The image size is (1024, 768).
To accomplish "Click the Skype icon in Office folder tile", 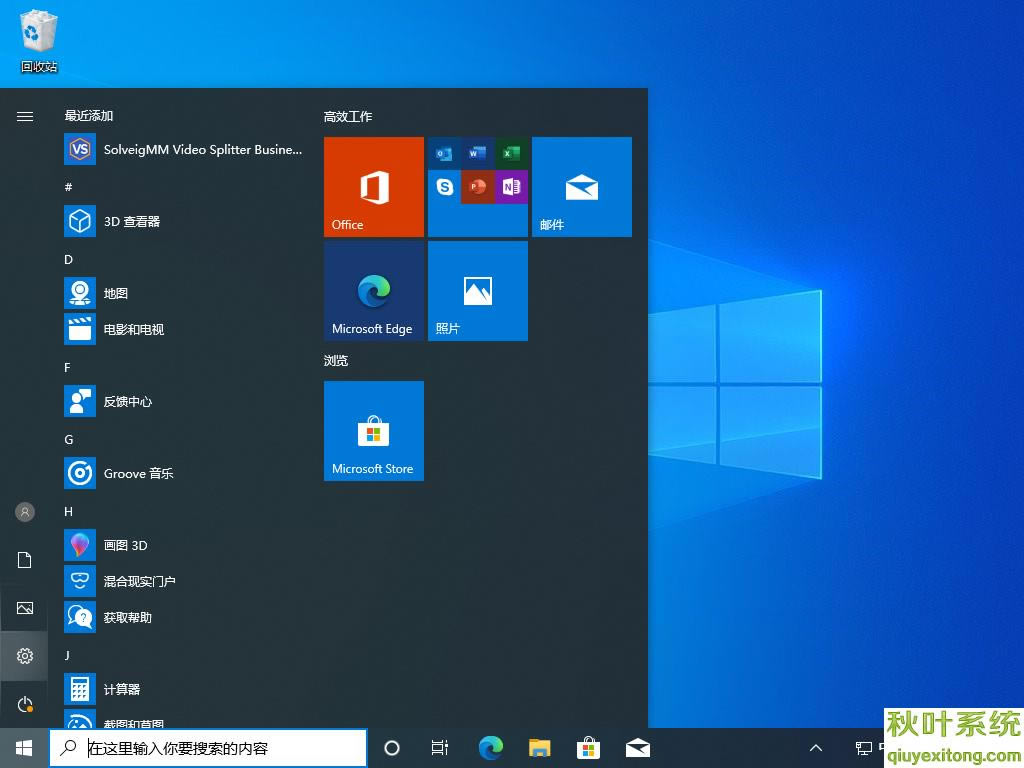I will point(444,187).
